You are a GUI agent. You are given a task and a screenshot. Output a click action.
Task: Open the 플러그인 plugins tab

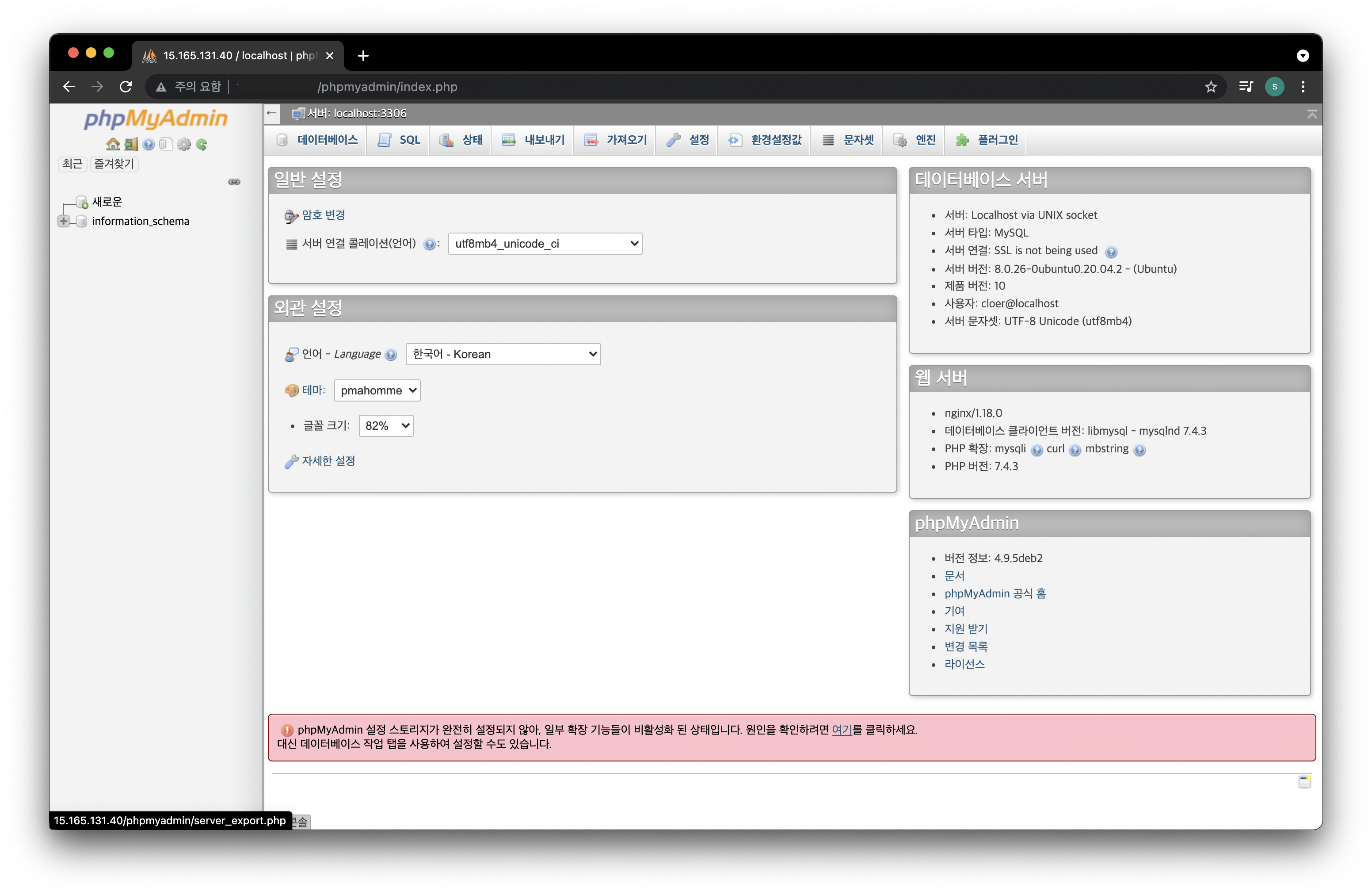[987, 140]
